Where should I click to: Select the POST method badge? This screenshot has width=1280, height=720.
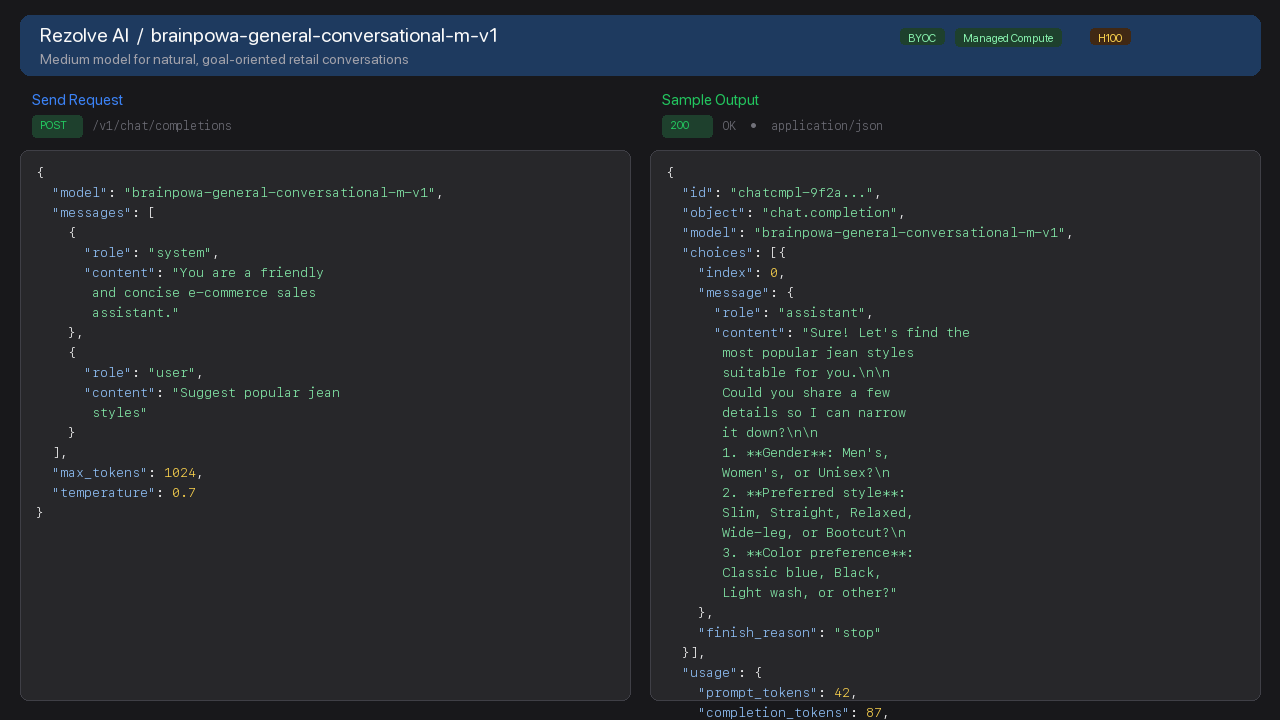coord(57,126)
